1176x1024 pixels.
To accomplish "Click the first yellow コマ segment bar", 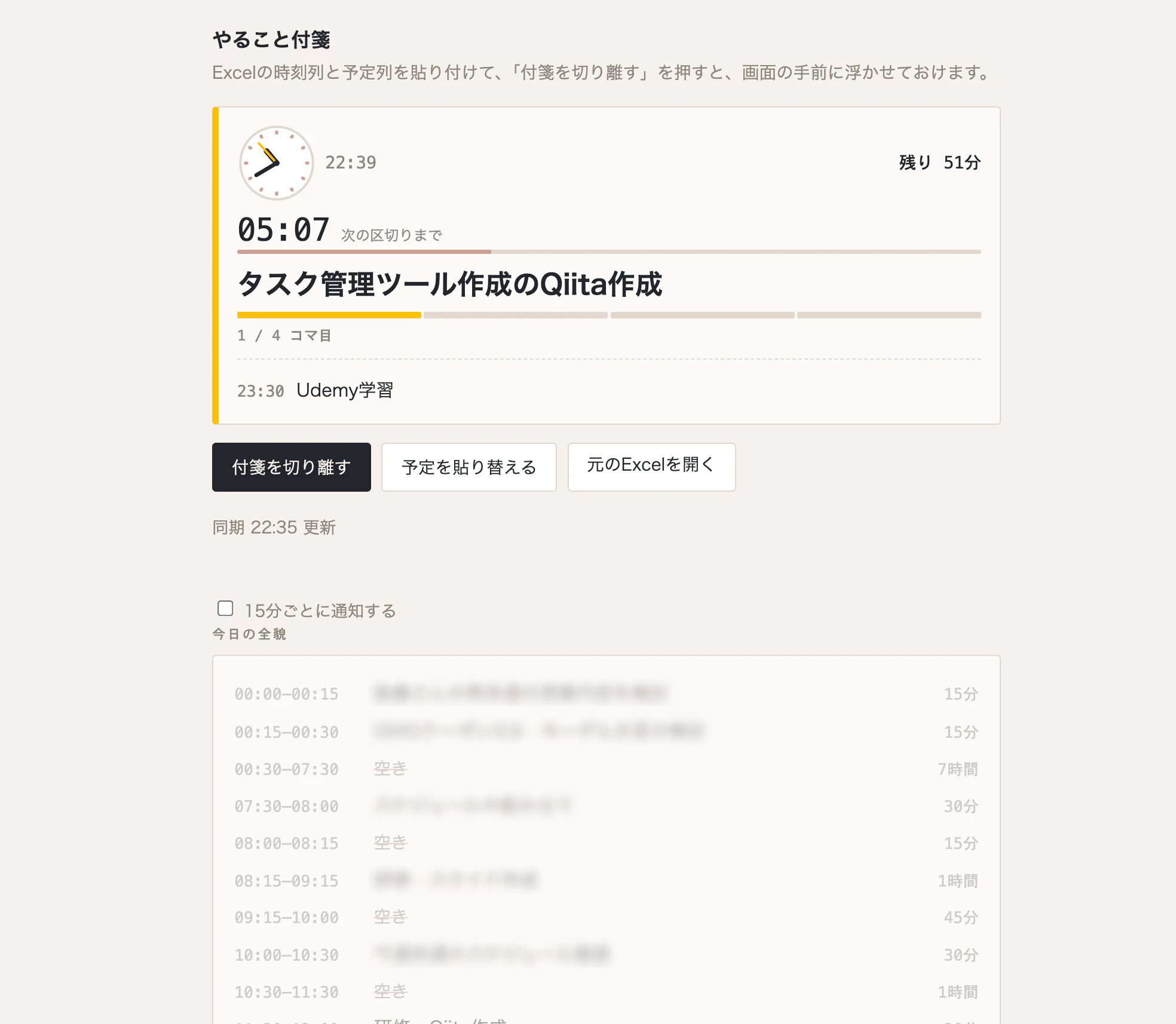I will pyautogui.click(x=329, y=315).
